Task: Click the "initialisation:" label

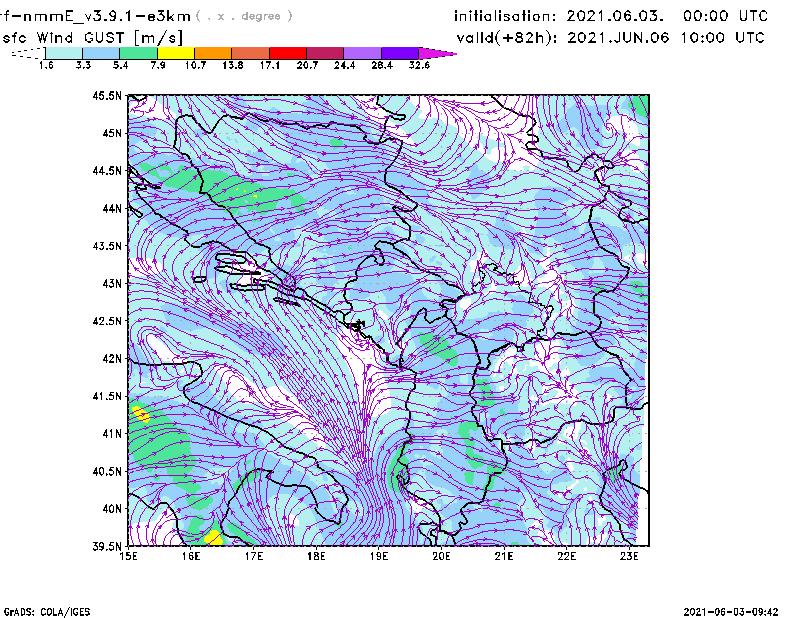Action: (505, 16)
